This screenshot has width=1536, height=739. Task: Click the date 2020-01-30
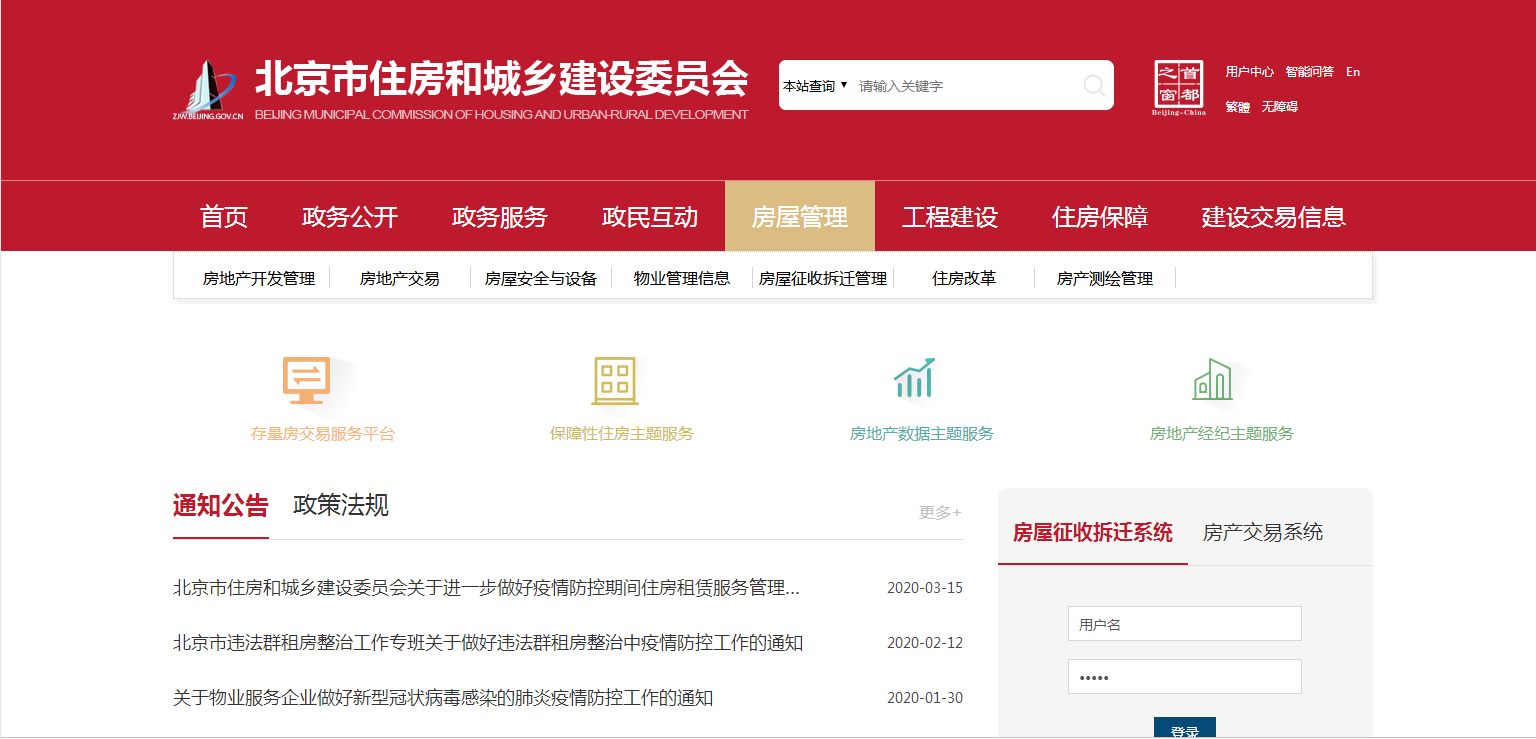tap(925, 698)
